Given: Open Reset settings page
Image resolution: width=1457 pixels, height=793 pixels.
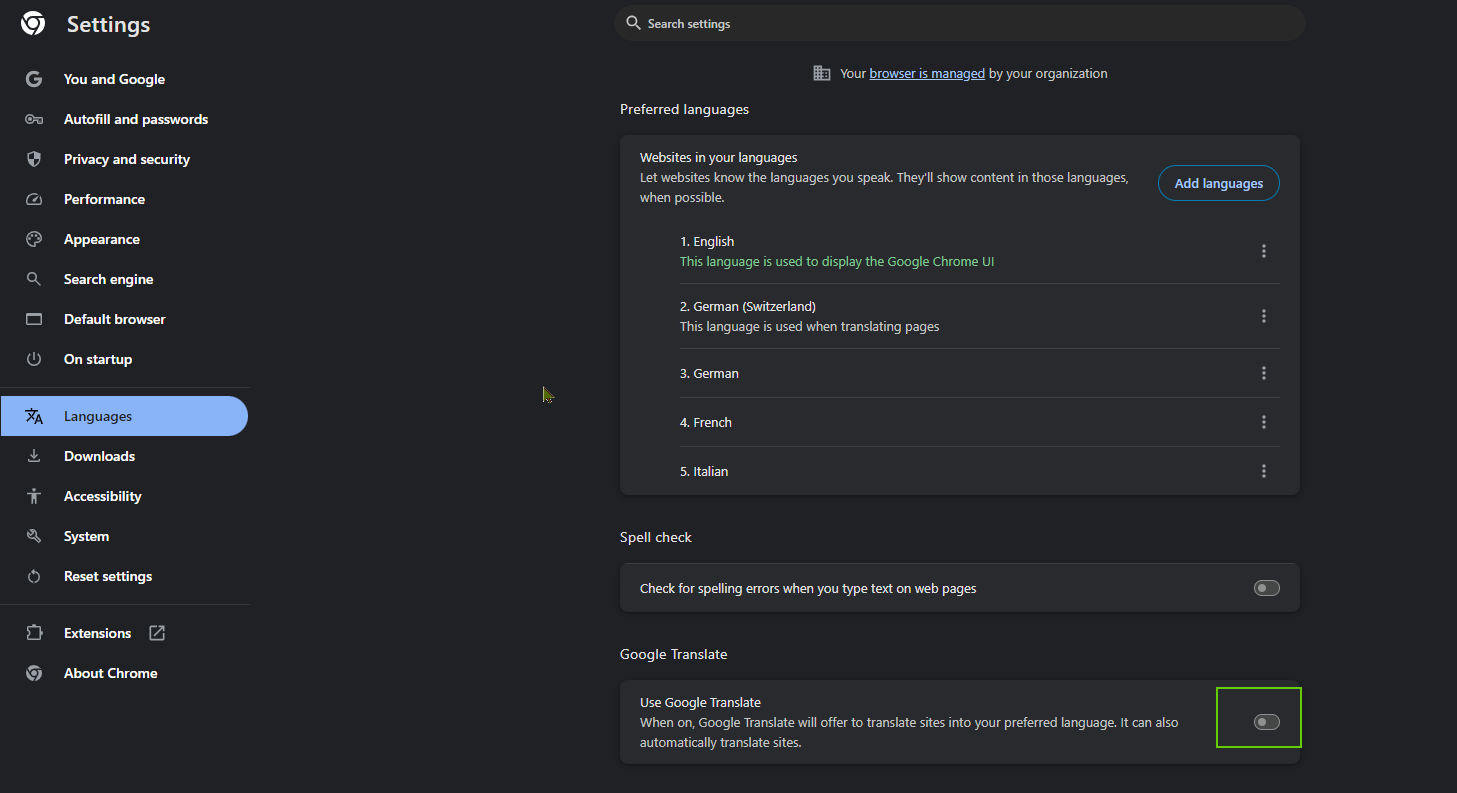Looking at the screenshot, I should pyautogui.click(x=124, y=576).
